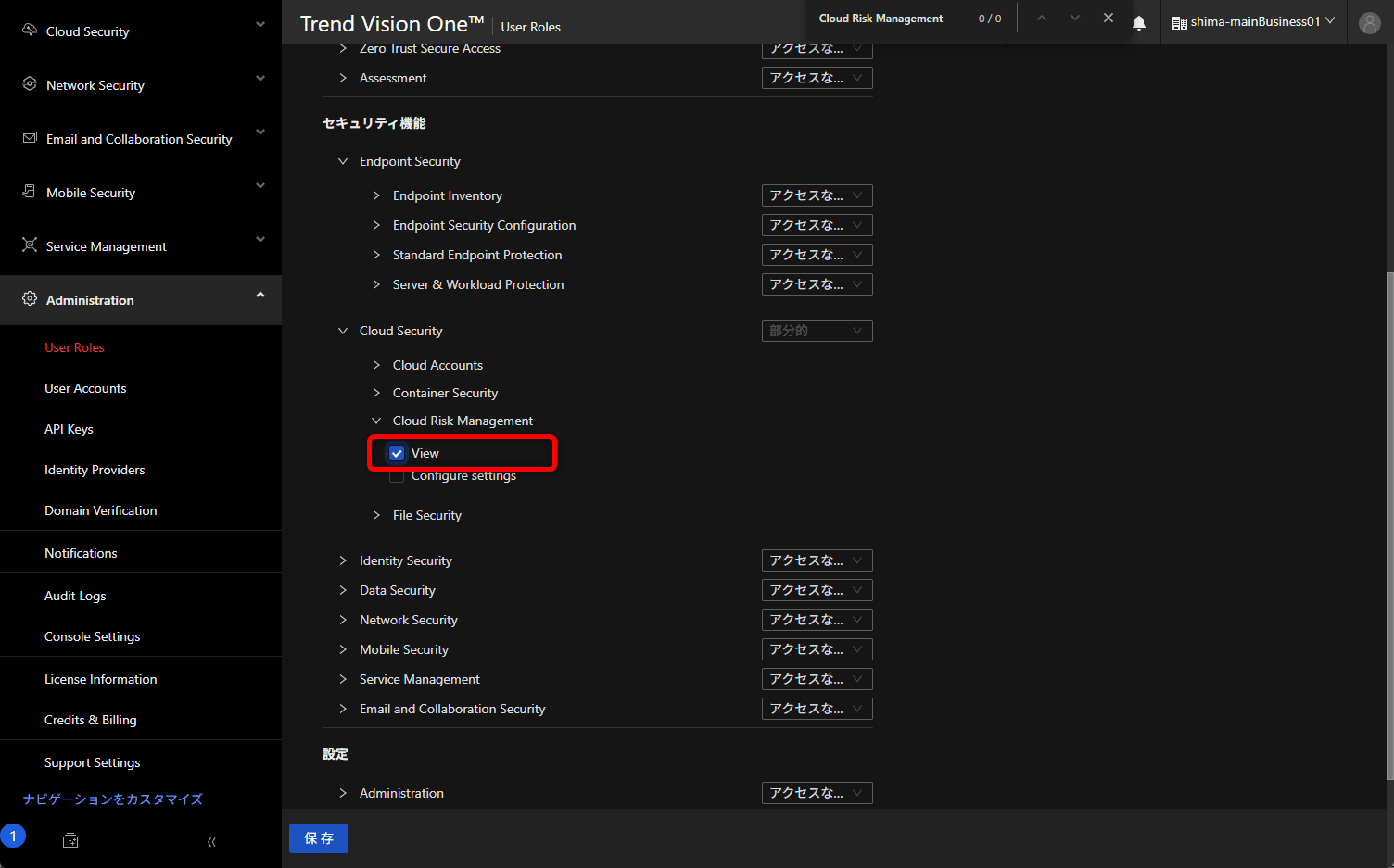Enable the Configure settings checkbox
This screenshot has height=868, width=1394.
397,476
